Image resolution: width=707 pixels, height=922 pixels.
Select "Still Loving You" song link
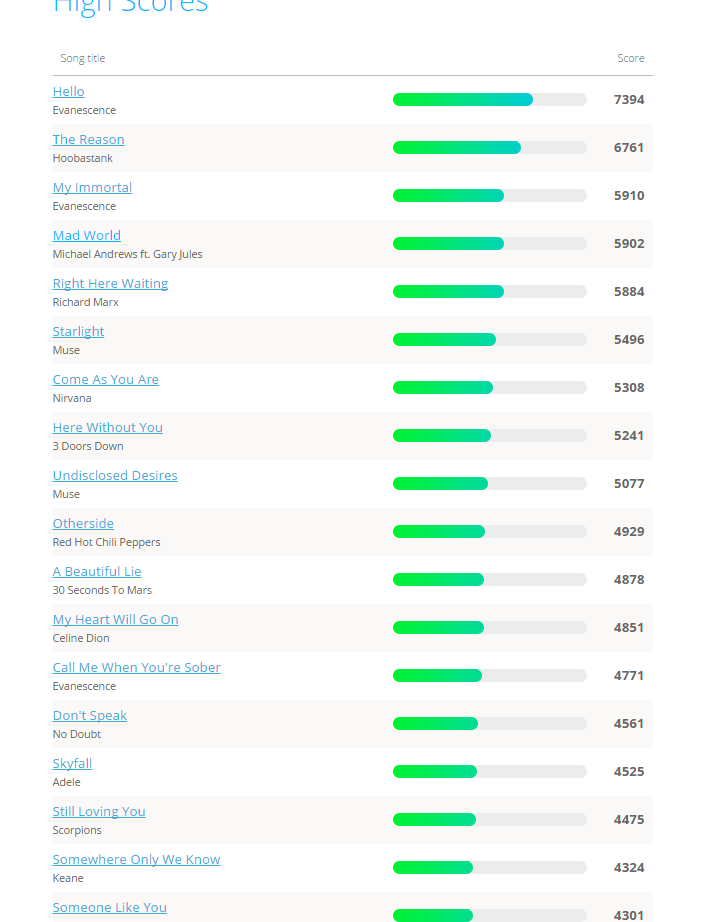(99, 812)
